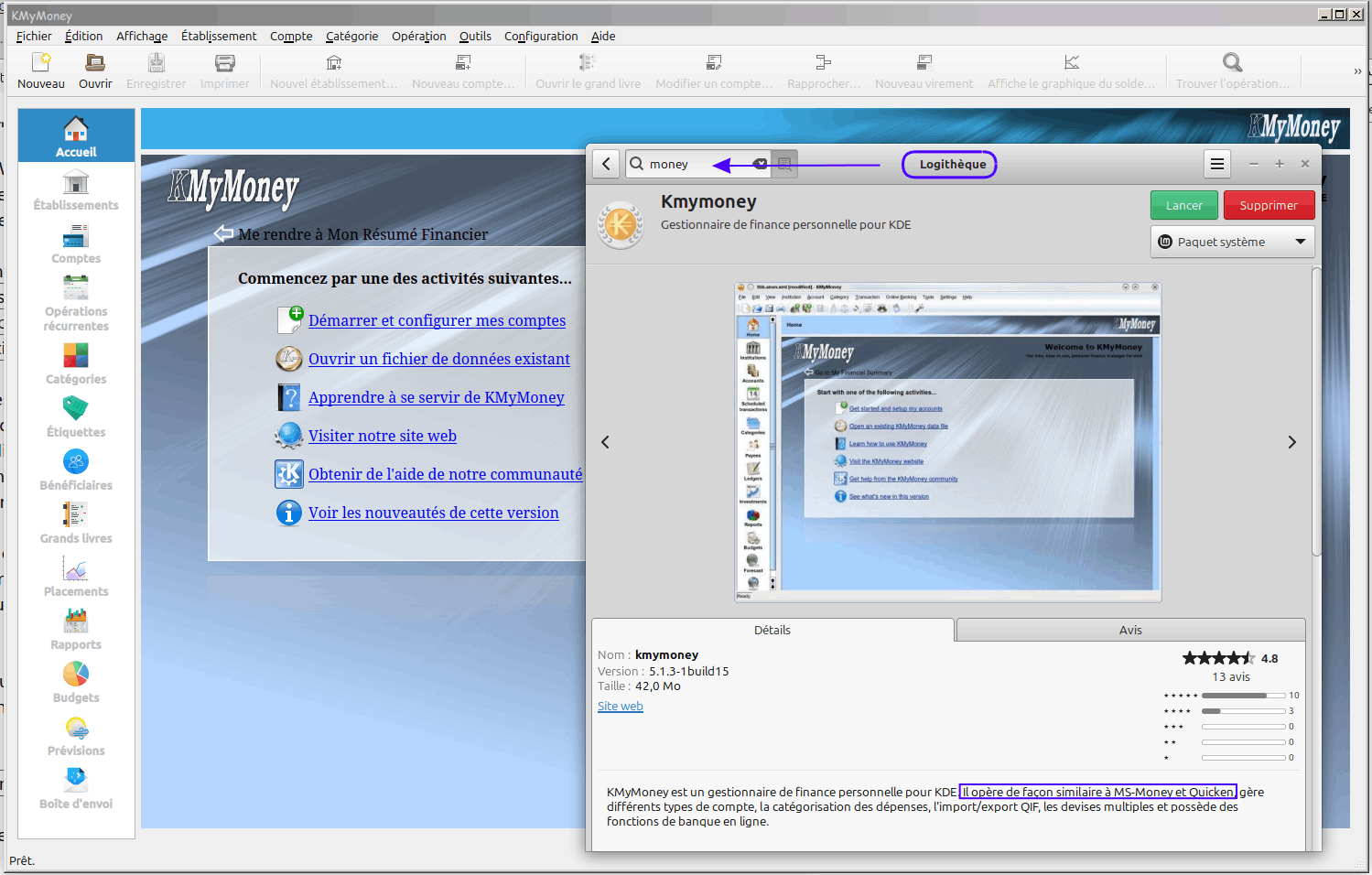1372x875 pixels.
Task: Select the Nouveau toolbar icon
Action: pos(41,69)
